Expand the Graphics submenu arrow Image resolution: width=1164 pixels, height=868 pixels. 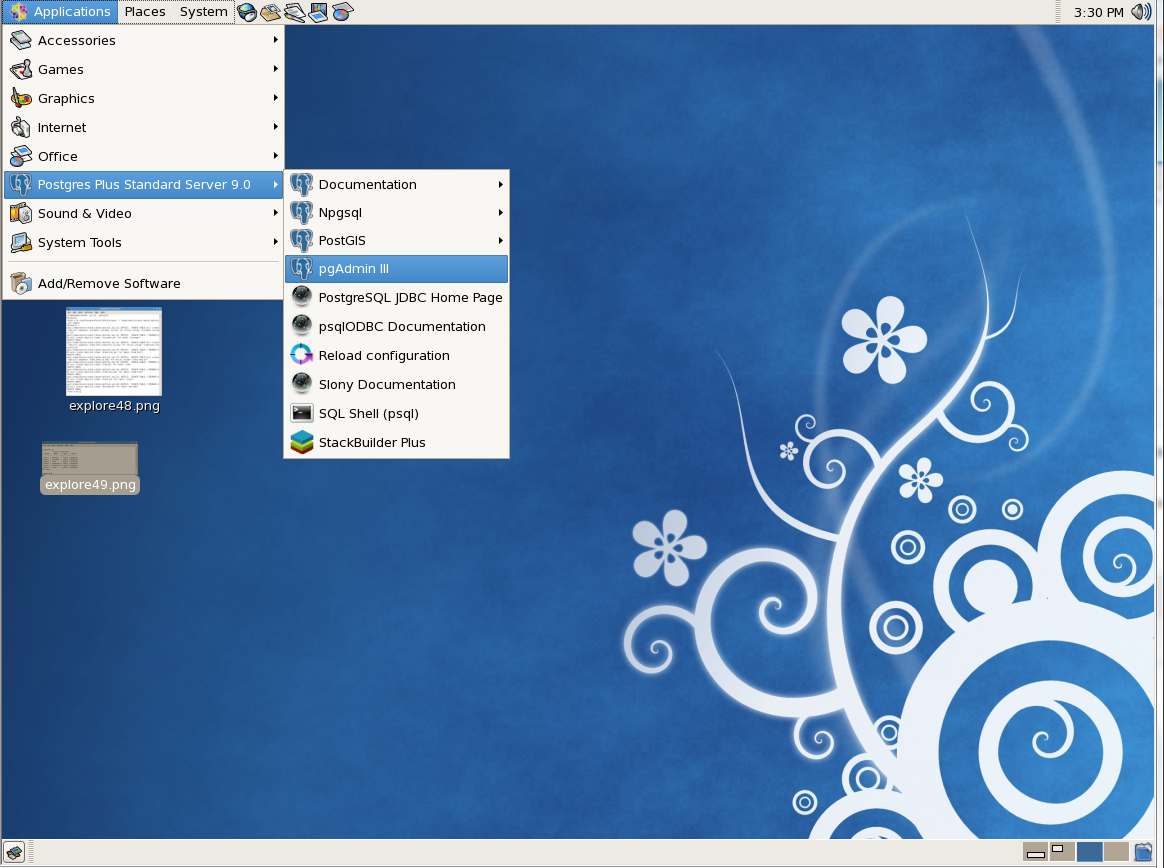[x=275, y=98]
